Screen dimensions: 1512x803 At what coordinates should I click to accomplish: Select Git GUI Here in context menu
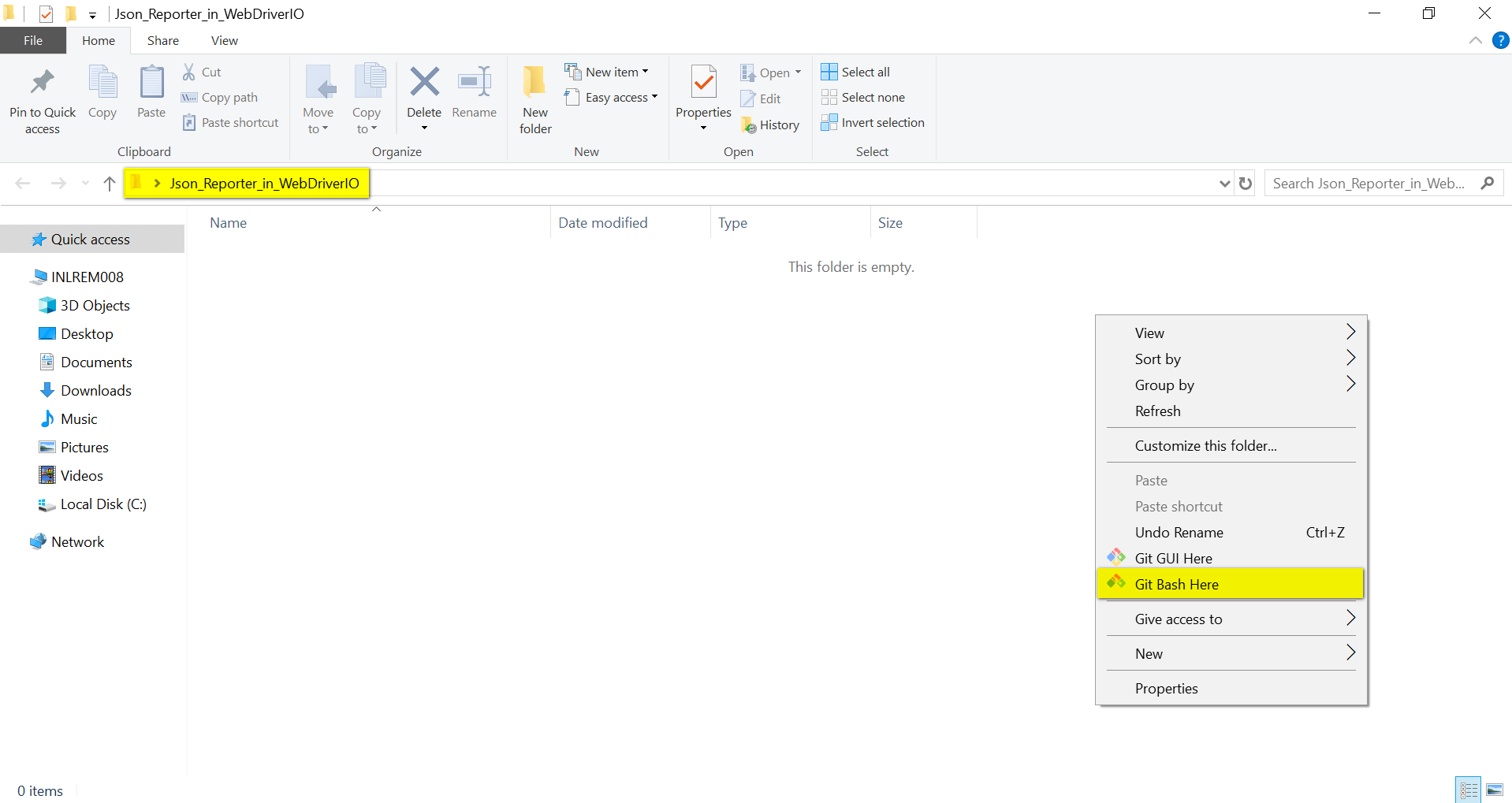1231,559
